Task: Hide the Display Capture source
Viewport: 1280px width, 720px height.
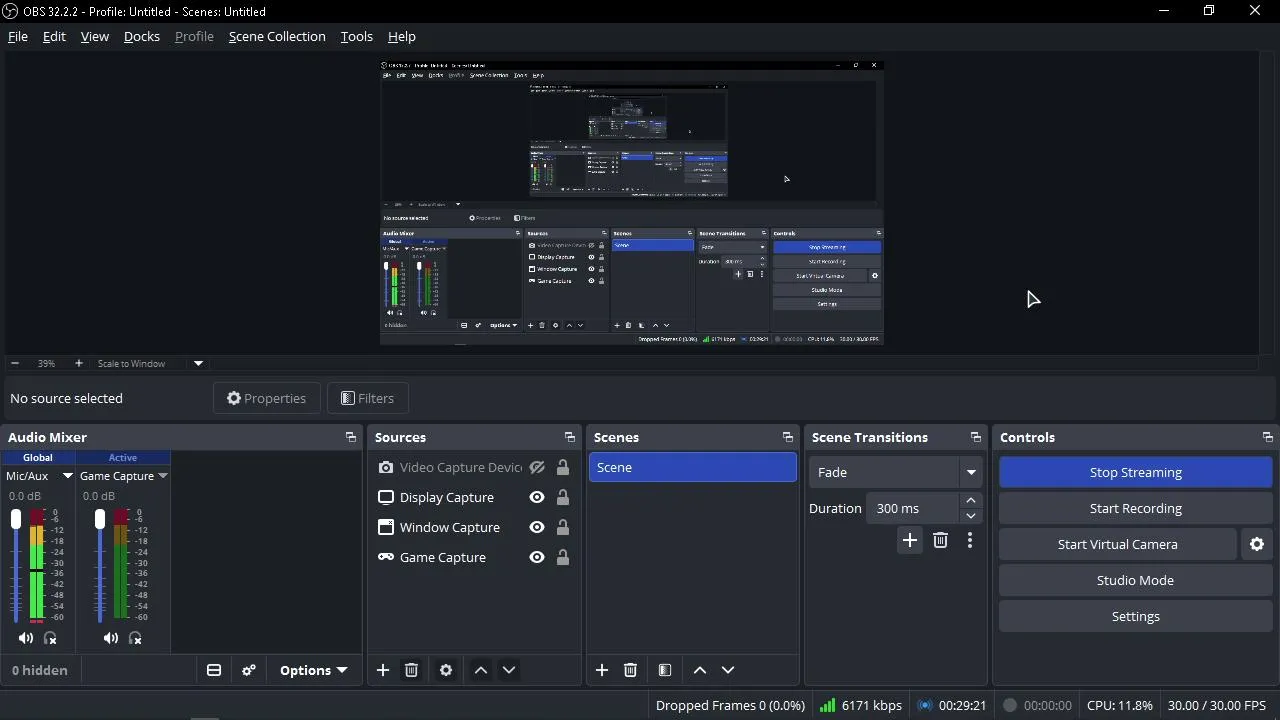Action: tap(537, 497)
